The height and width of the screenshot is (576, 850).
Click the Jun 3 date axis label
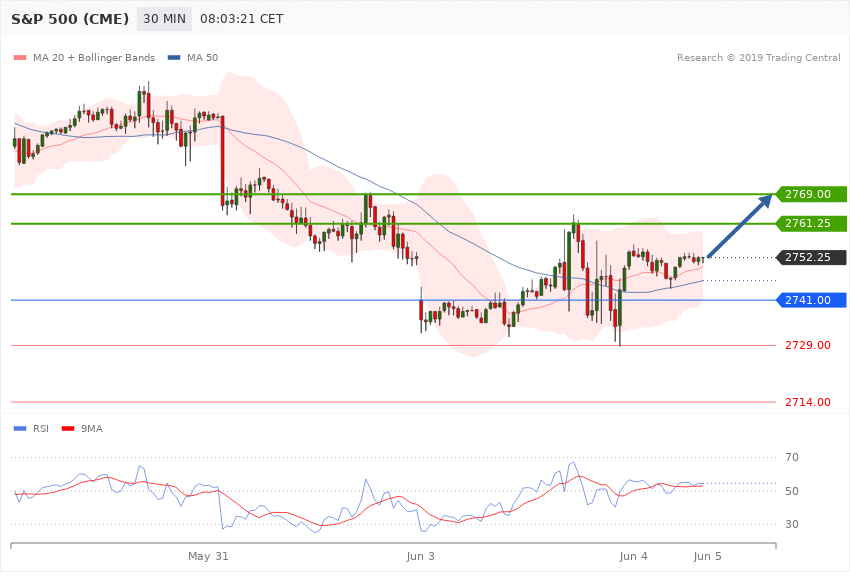pos(421,556)
